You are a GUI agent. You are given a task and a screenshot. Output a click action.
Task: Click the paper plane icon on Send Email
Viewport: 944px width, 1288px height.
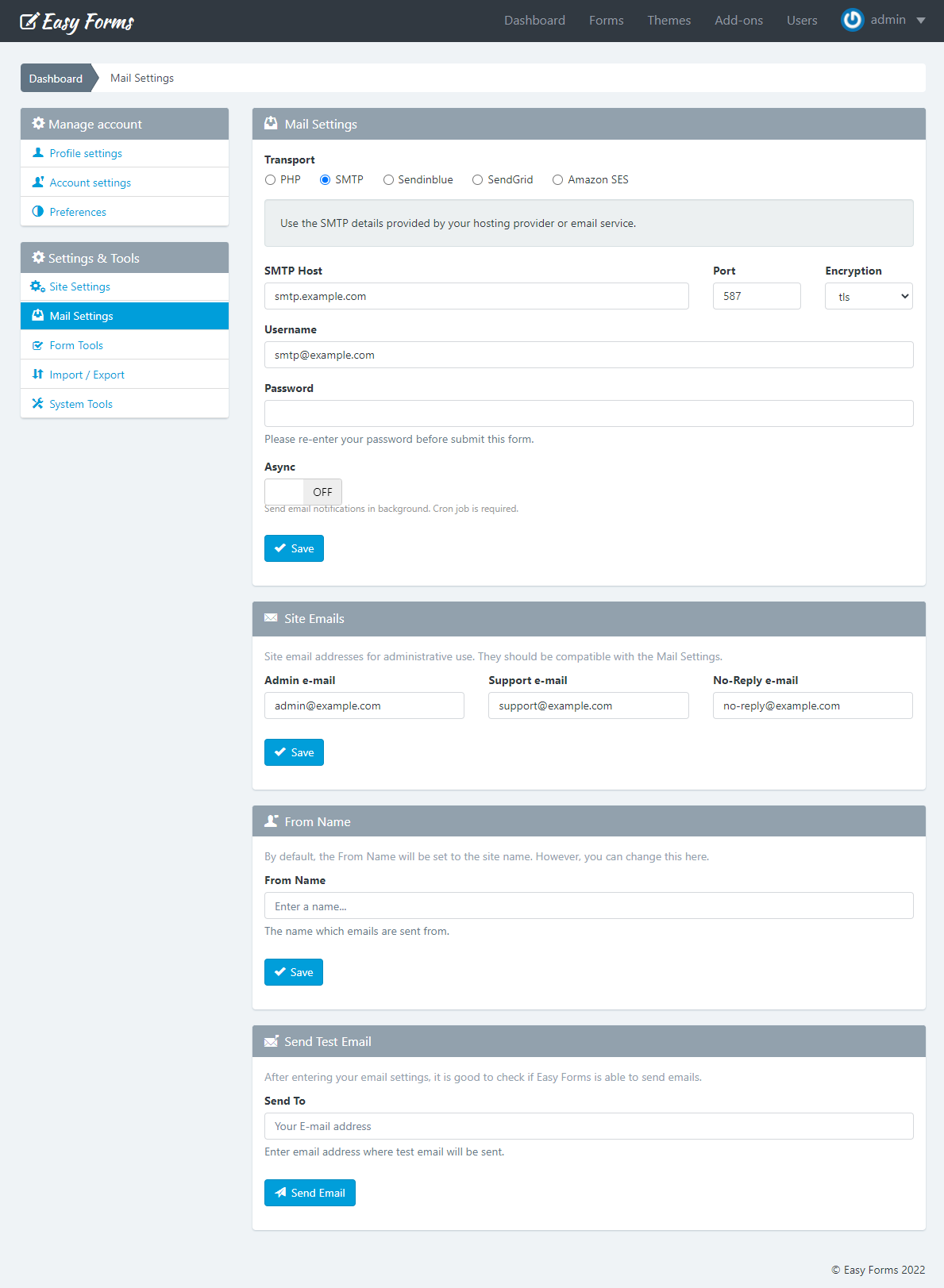pos(280,1193)
